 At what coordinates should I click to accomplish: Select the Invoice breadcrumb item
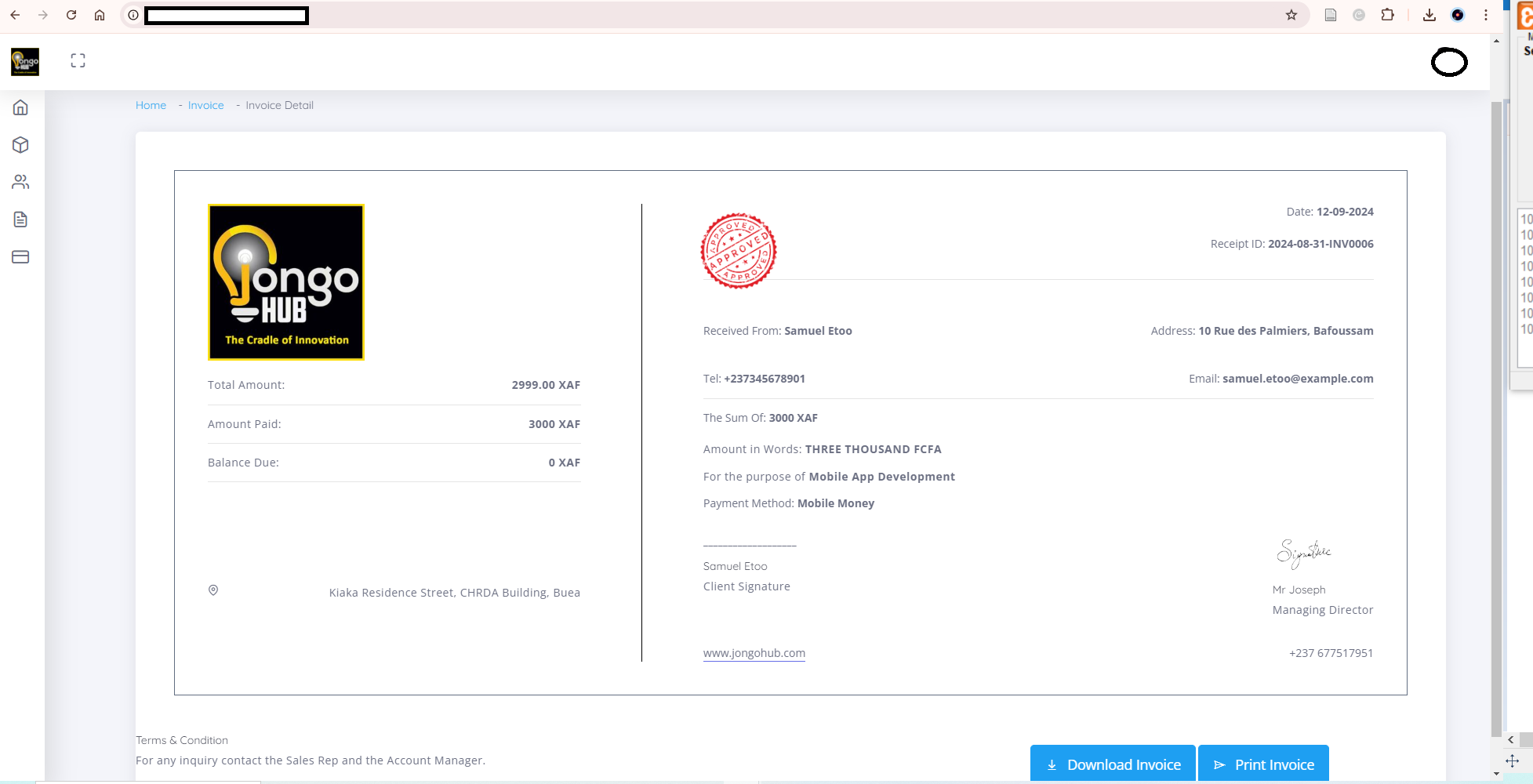point(205,105)
